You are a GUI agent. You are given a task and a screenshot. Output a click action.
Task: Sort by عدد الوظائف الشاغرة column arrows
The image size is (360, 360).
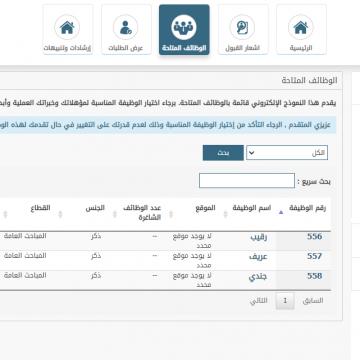click(x=115, y=214)
